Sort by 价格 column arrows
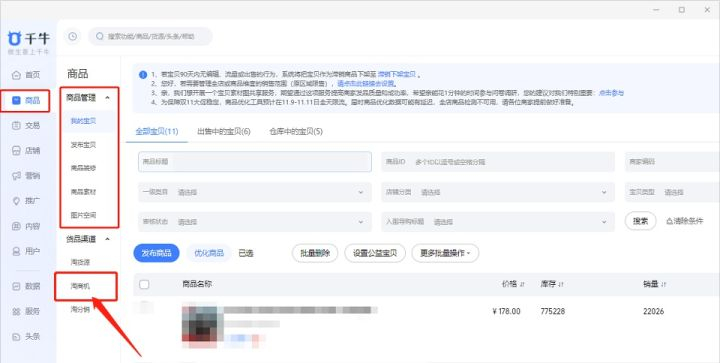This screenshot has height=363, width=720. pyautogui.click(x=522, y=285)
